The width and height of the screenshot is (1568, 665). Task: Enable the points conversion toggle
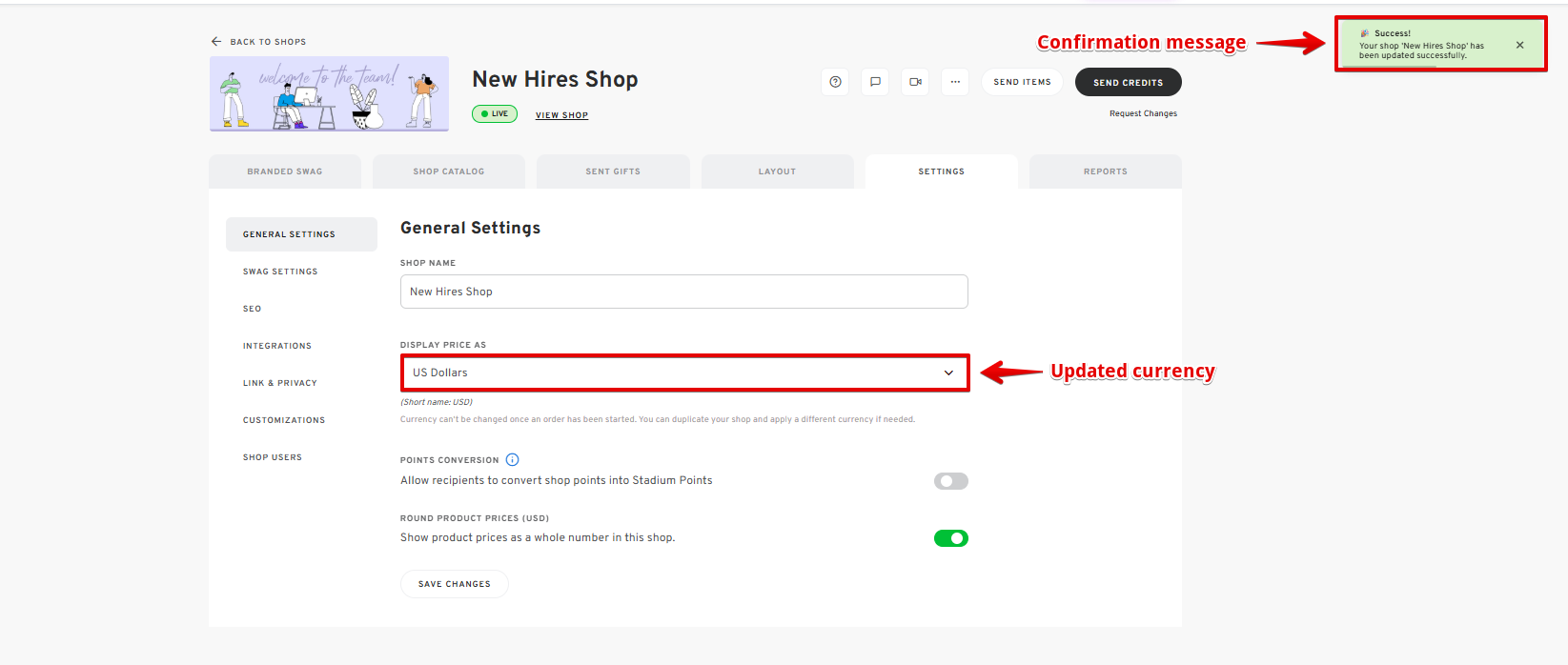coord(950,481)
